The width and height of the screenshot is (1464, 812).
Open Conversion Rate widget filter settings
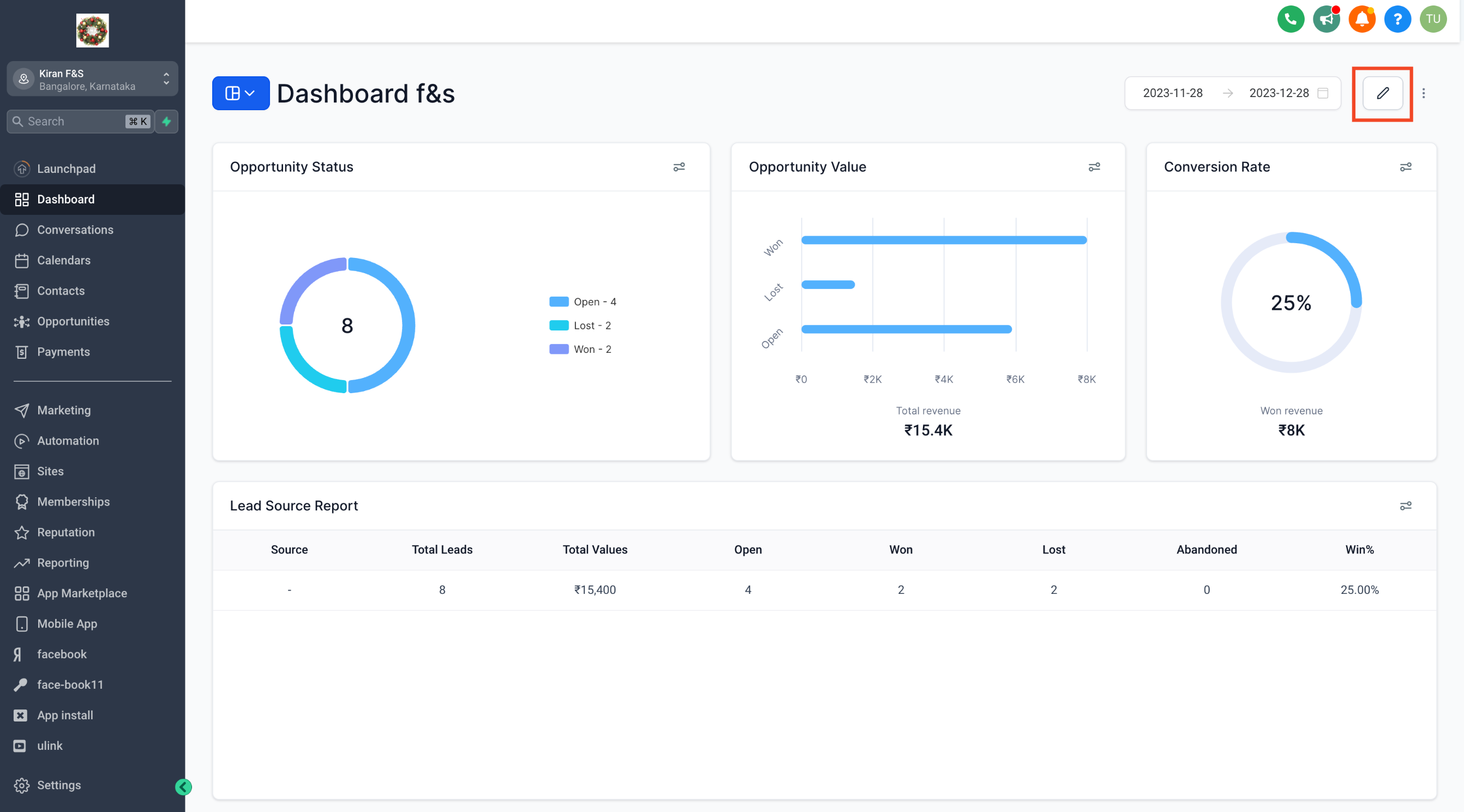pyautogui.click(x=1405, y=167)
